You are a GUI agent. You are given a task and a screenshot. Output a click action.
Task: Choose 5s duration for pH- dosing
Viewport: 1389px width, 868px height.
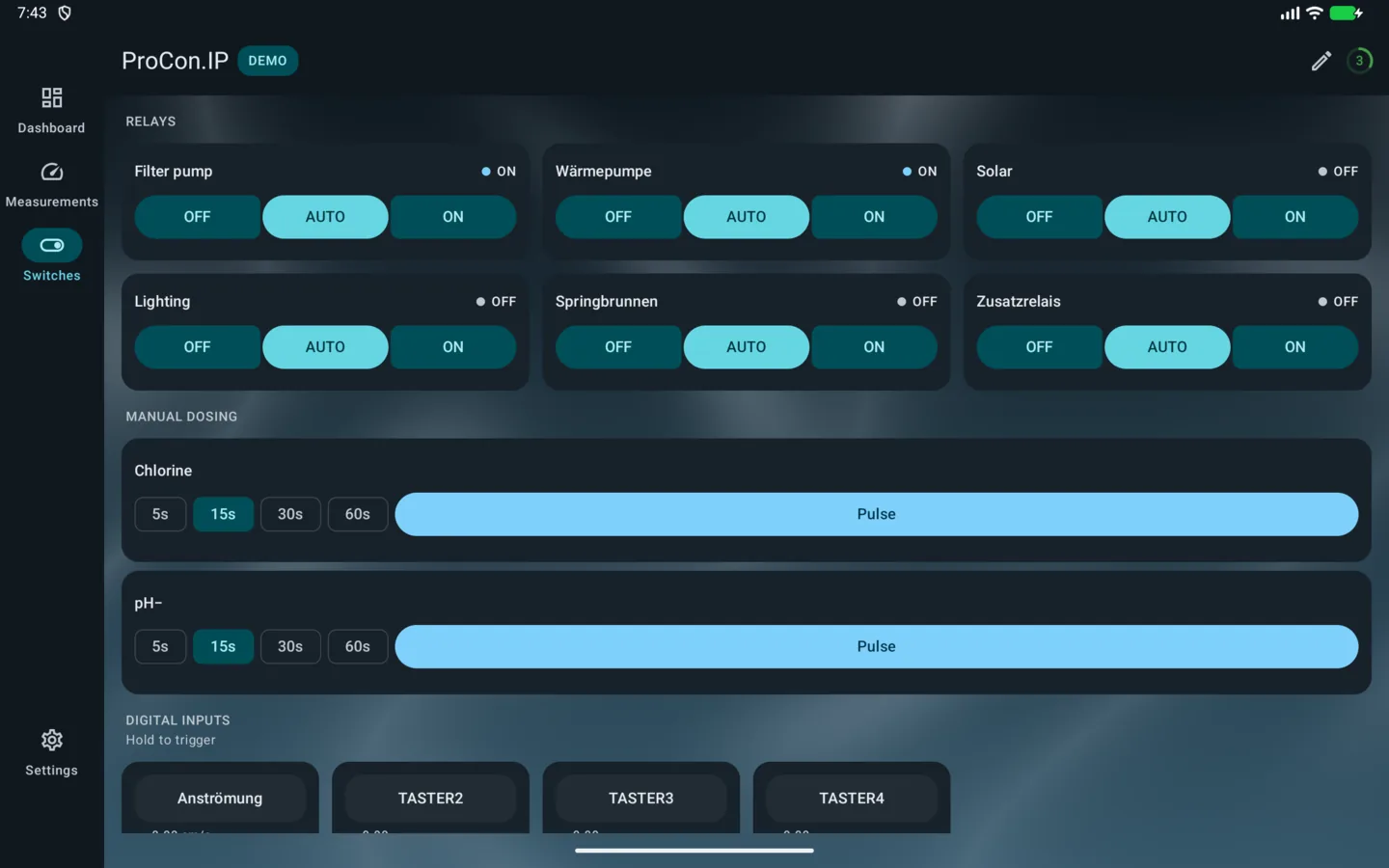tap(160, 646)
